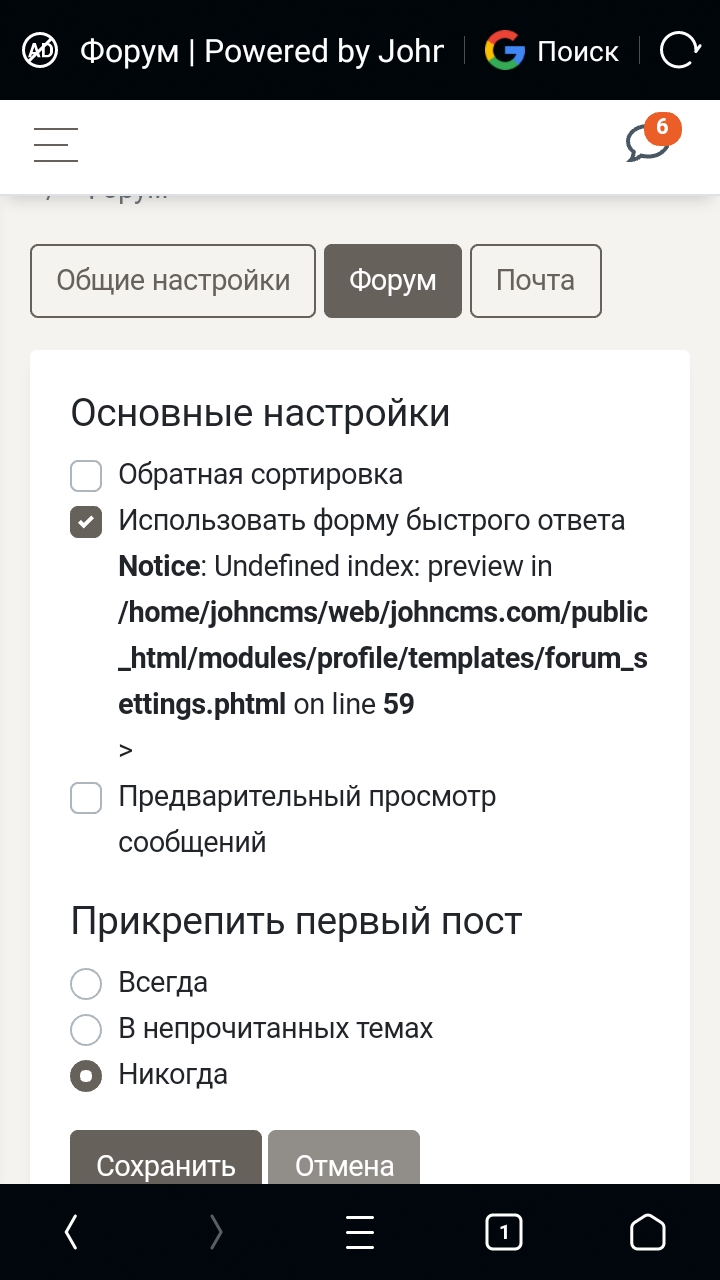Select the Никогда radio option
720x1280 pixels.
coord(86,1076)
